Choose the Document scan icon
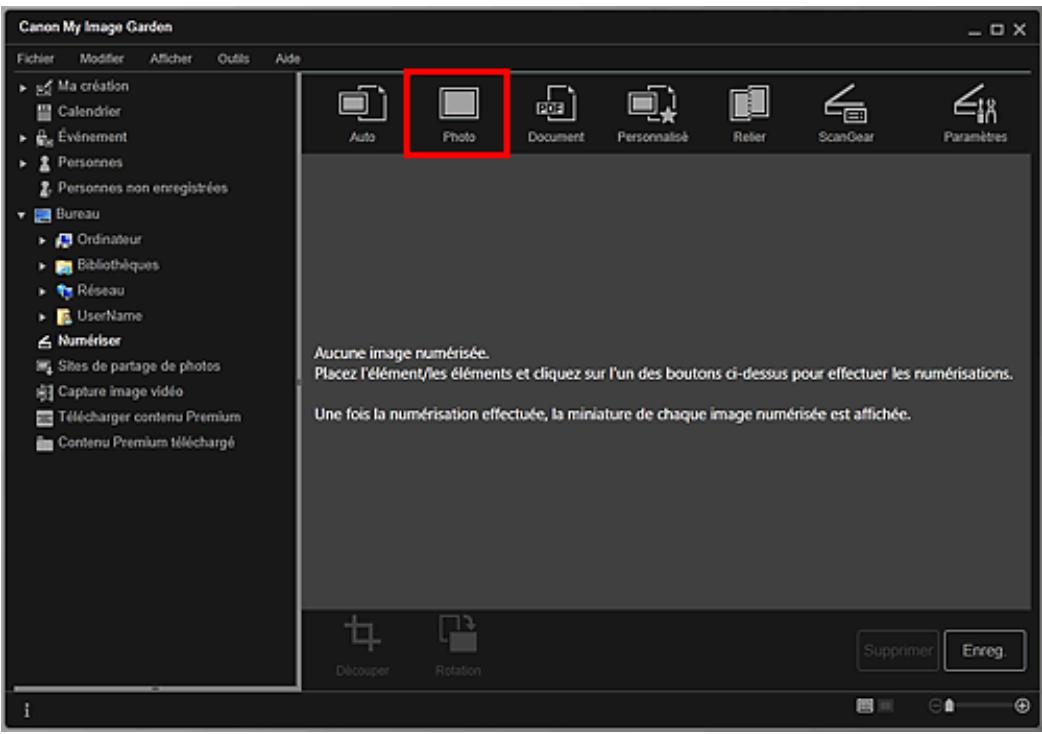Screen dimensions: 1042x734 556,110
